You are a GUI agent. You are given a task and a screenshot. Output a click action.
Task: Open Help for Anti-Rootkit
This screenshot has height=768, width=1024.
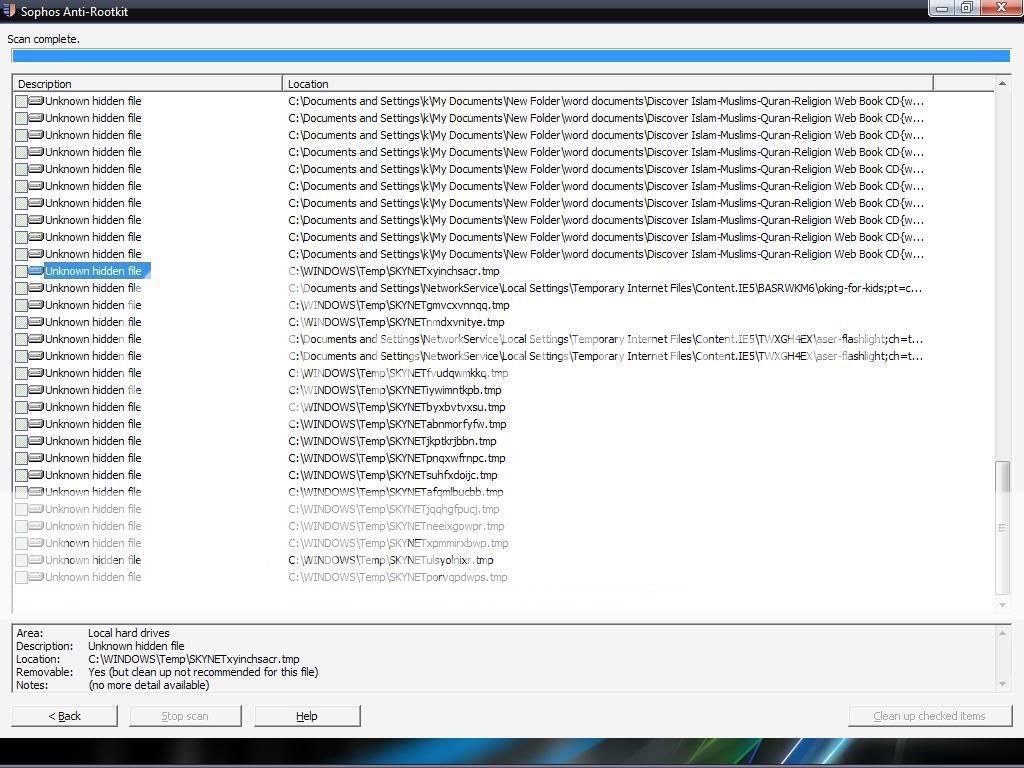tap(307, 716)
